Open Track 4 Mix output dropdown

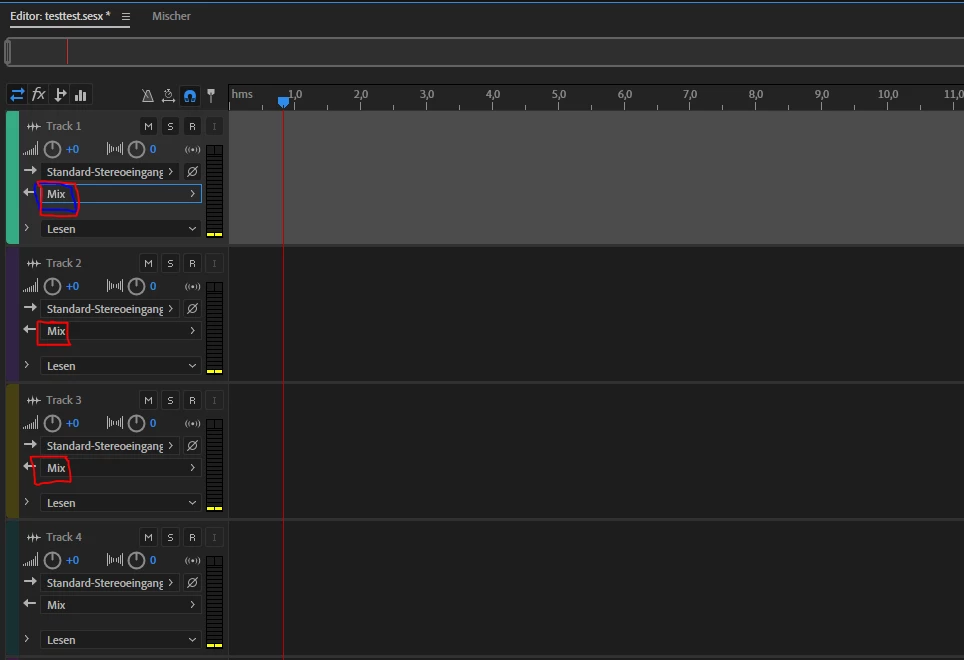[x=121, y=605]
